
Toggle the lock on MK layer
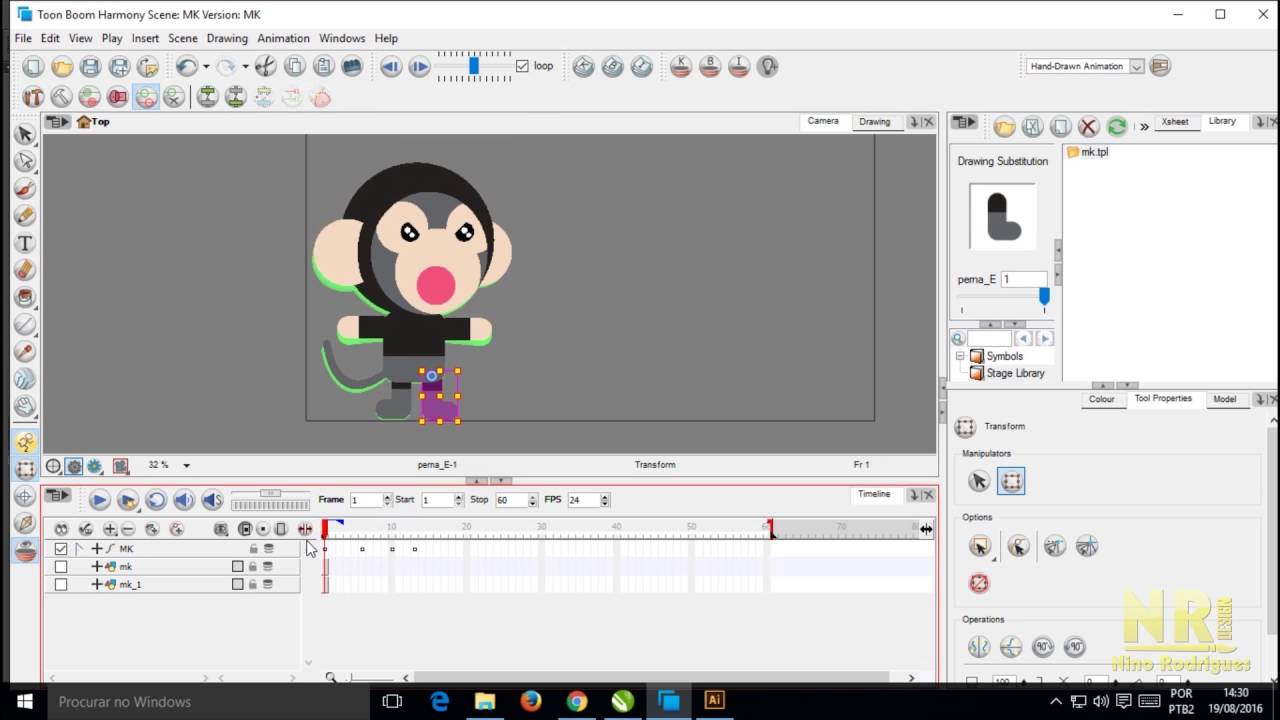pos(253,549)
